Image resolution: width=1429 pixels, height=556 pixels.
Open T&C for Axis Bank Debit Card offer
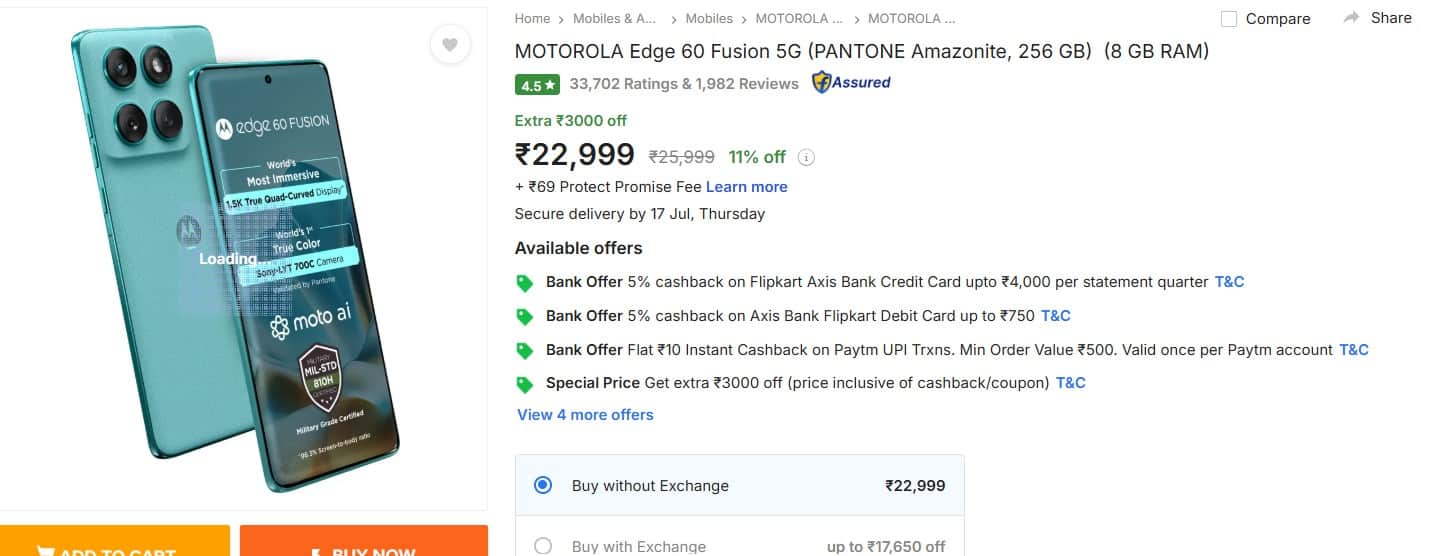click(1056, 316)
